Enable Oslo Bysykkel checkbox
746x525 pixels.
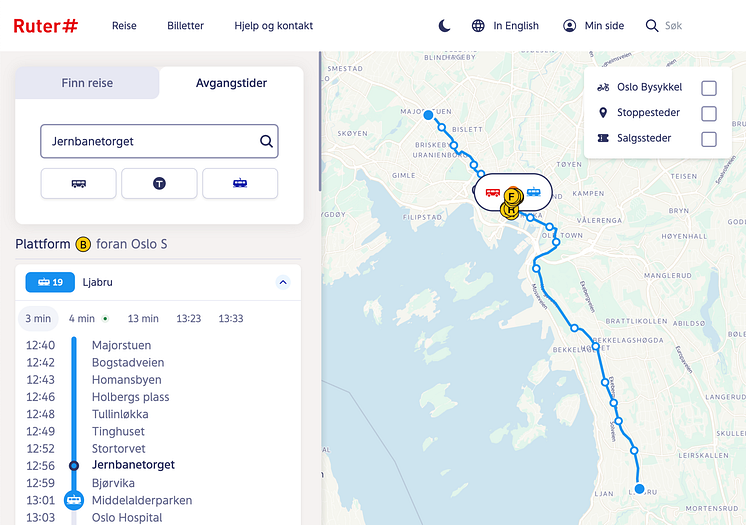point(708,88)
